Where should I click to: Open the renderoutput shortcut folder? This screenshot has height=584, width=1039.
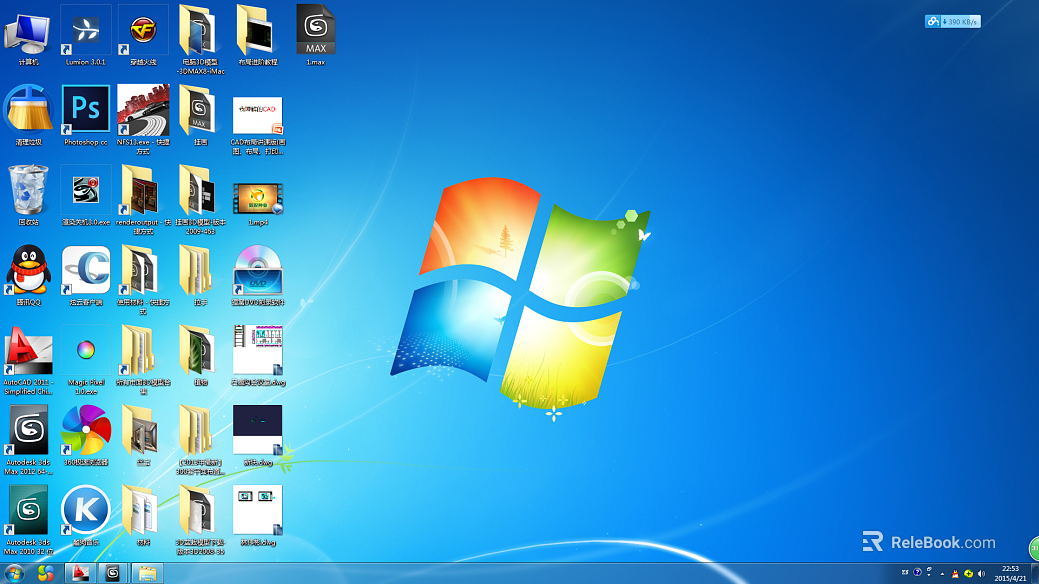tap(143, 199)
